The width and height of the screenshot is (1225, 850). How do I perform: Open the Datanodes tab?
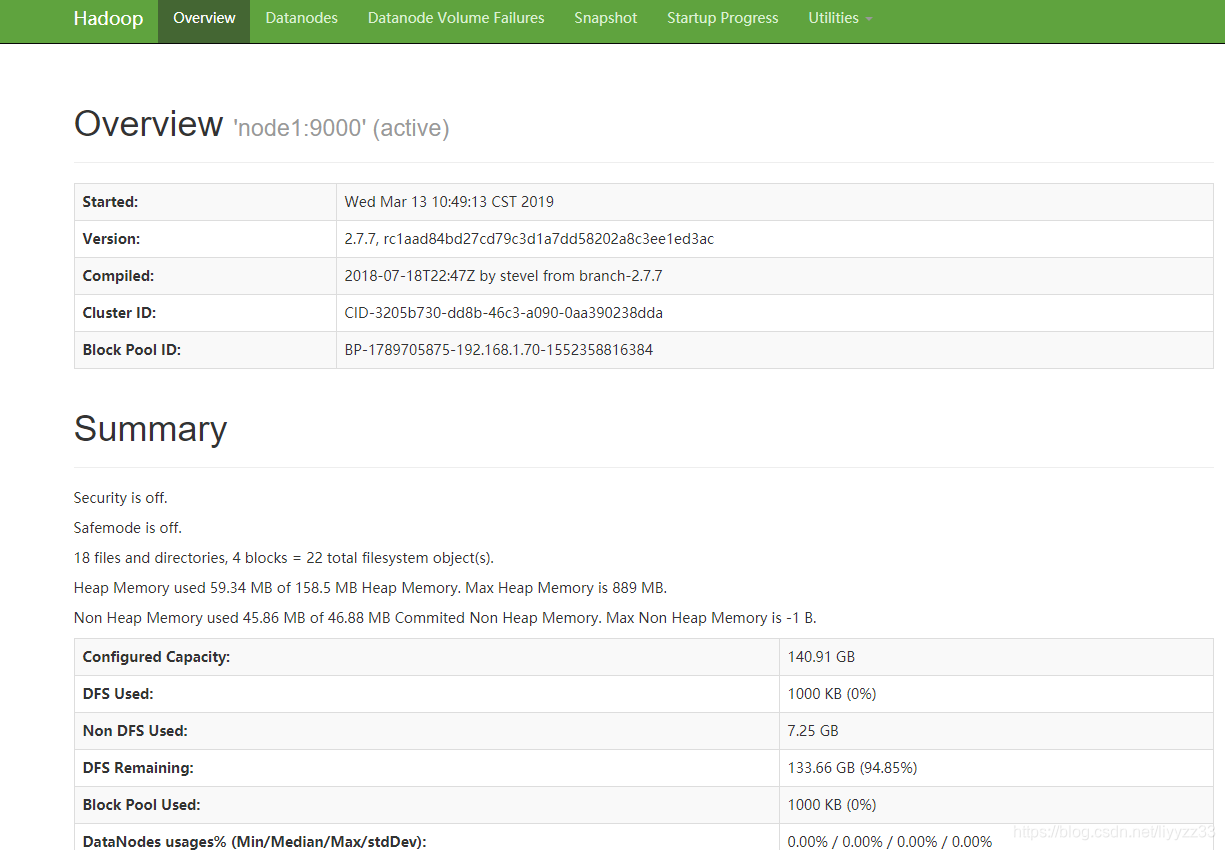[x=301, y=18]
